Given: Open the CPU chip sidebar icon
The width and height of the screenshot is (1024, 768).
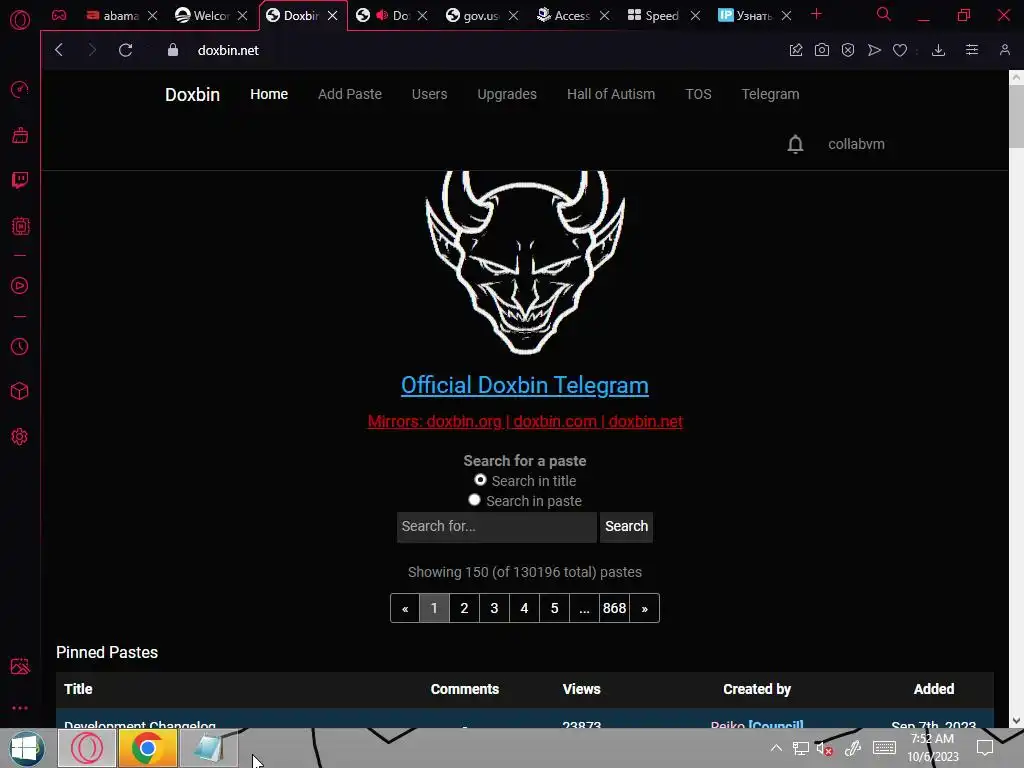Looking at the screenshot, I should pos(20,226).
